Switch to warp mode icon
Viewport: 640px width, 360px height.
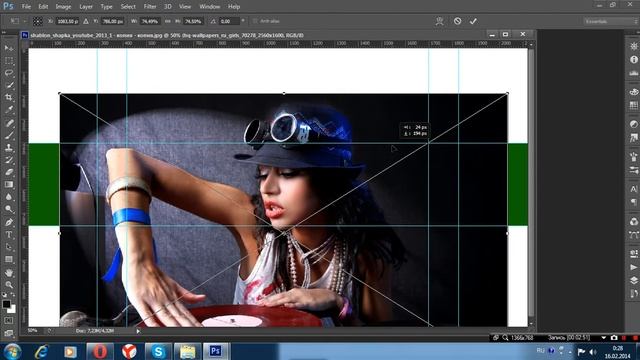(x=439, y=21)
